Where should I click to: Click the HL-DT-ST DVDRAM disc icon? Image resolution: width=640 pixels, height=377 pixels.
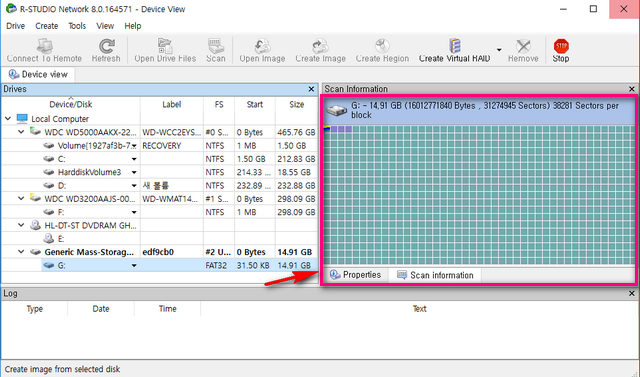point(36,225)
